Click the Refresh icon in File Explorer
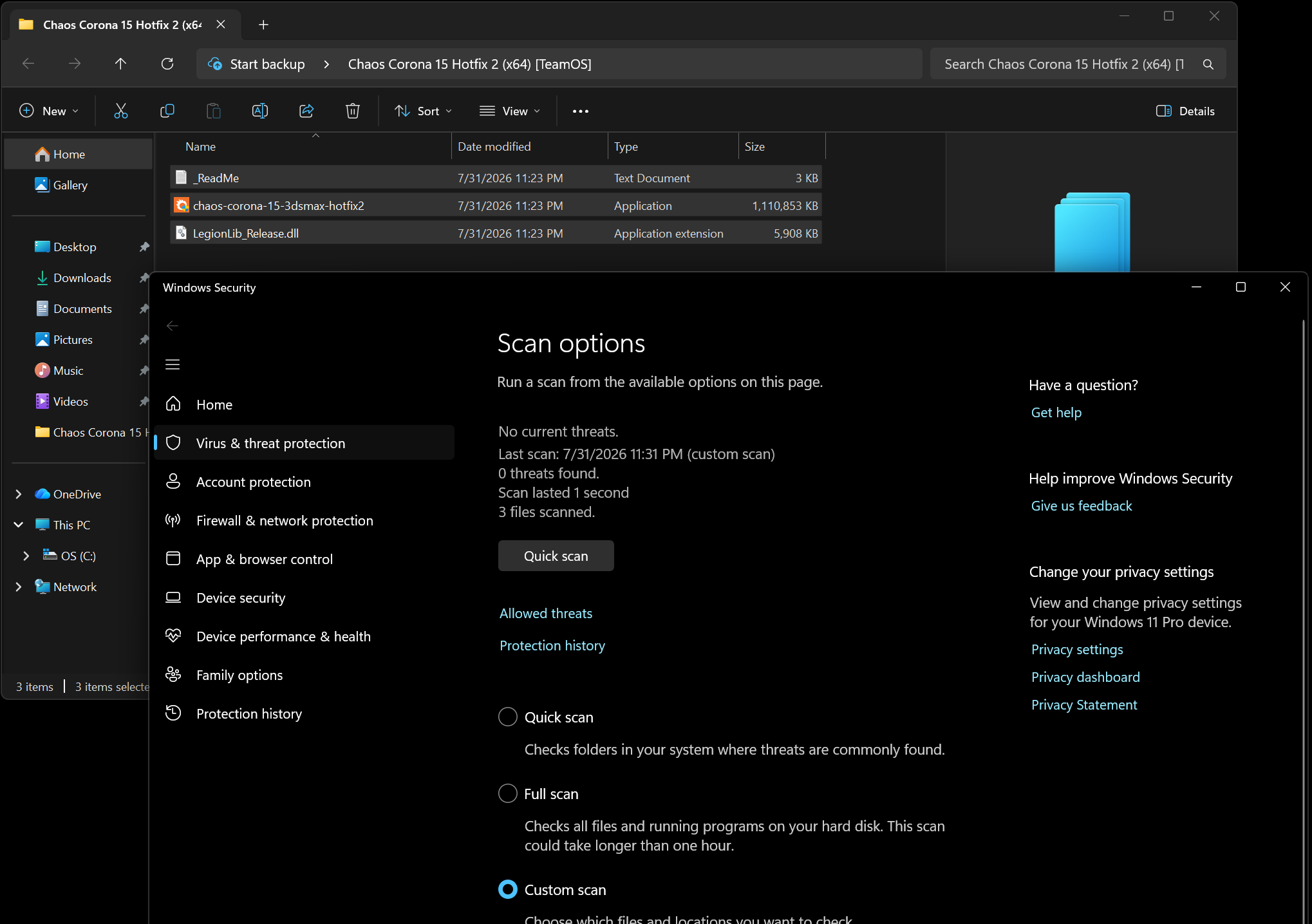The image size is (1312, 924). tap(167, 64)
